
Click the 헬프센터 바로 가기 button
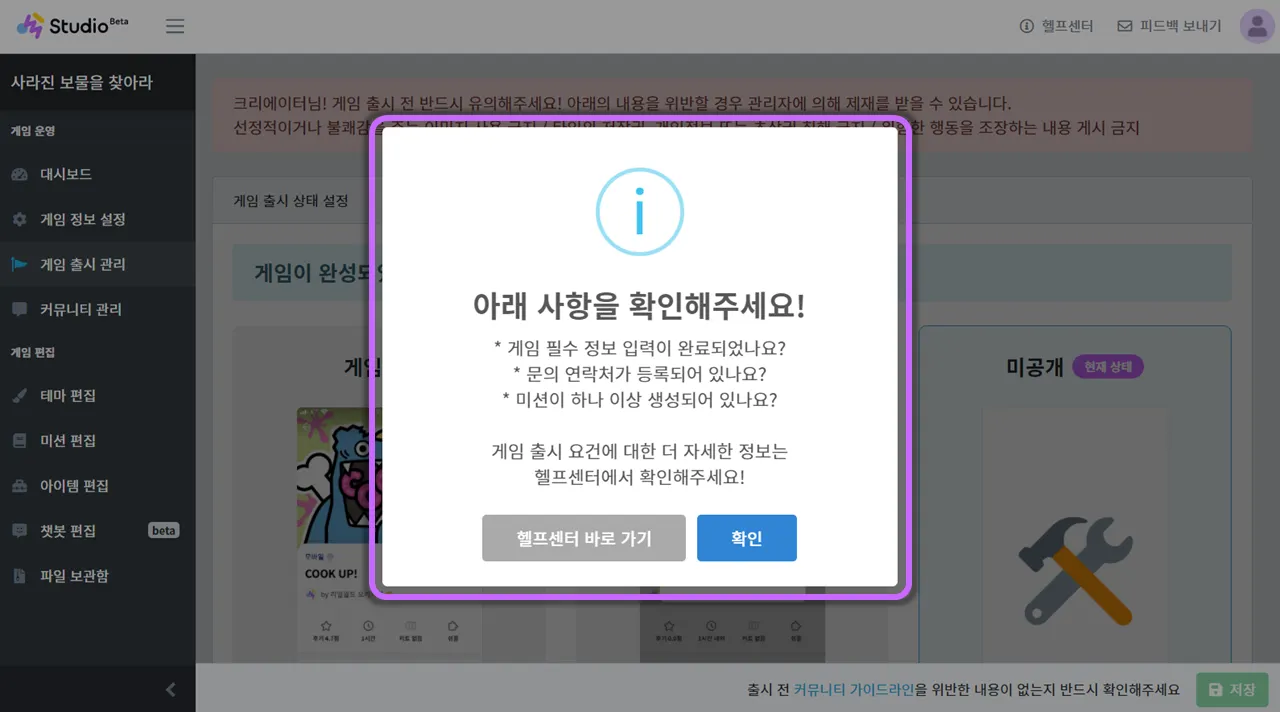point(584,538)
